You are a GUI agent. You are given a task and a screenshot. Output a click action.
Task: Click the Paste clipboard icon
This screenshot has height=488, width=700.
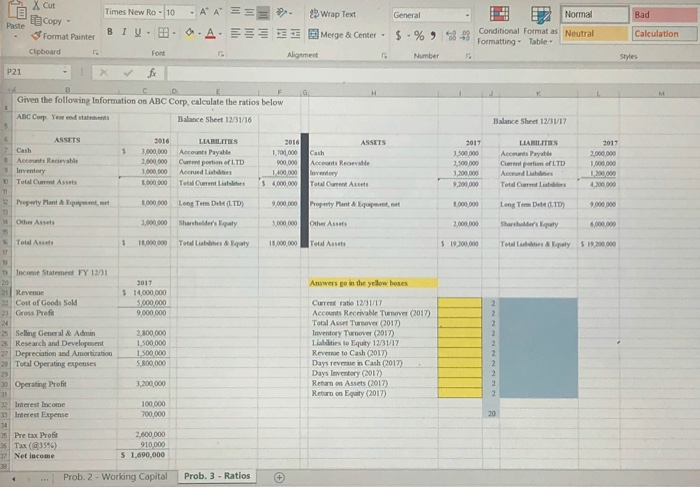click(x=16, y=10)
